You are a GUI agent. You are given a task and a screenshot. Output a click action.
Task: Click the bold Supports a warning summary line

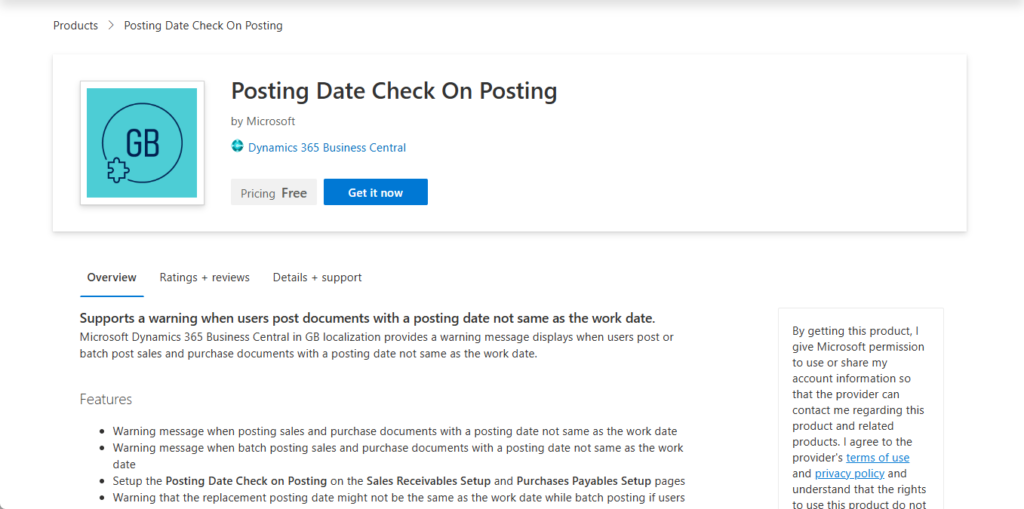367,318
